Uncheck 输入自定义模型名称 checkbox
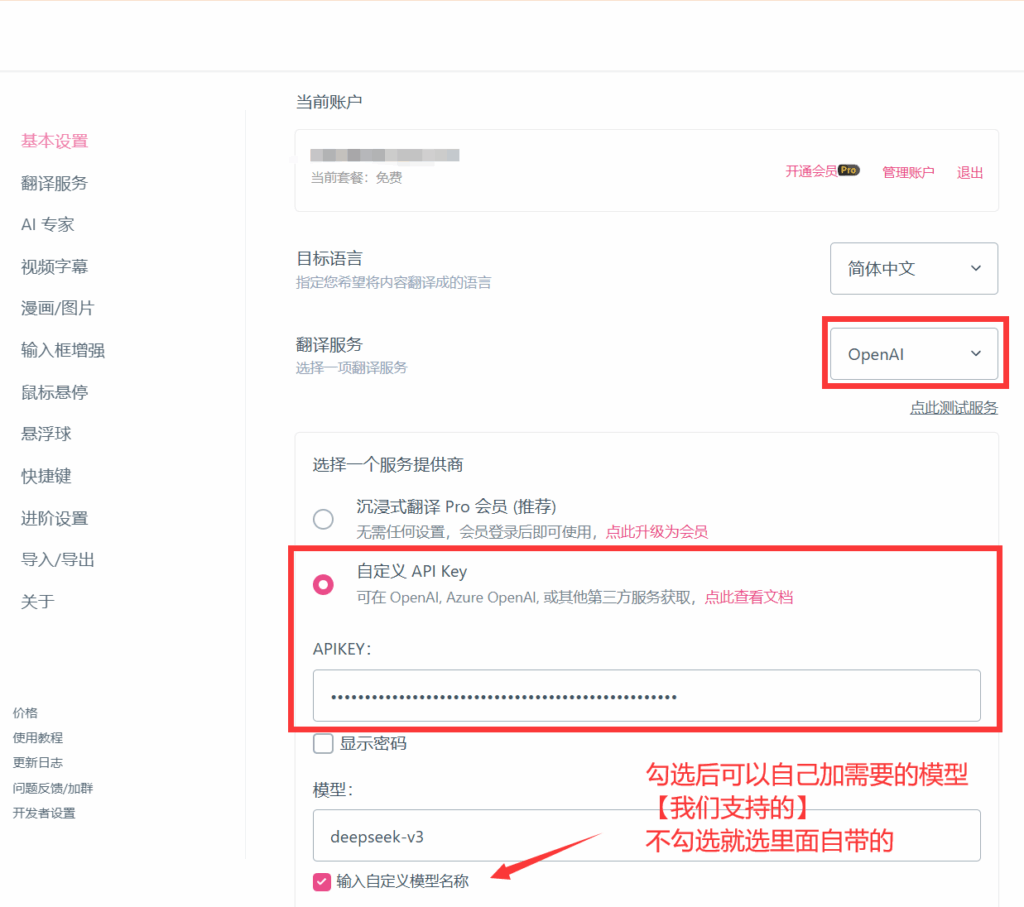 click(322, 881)
